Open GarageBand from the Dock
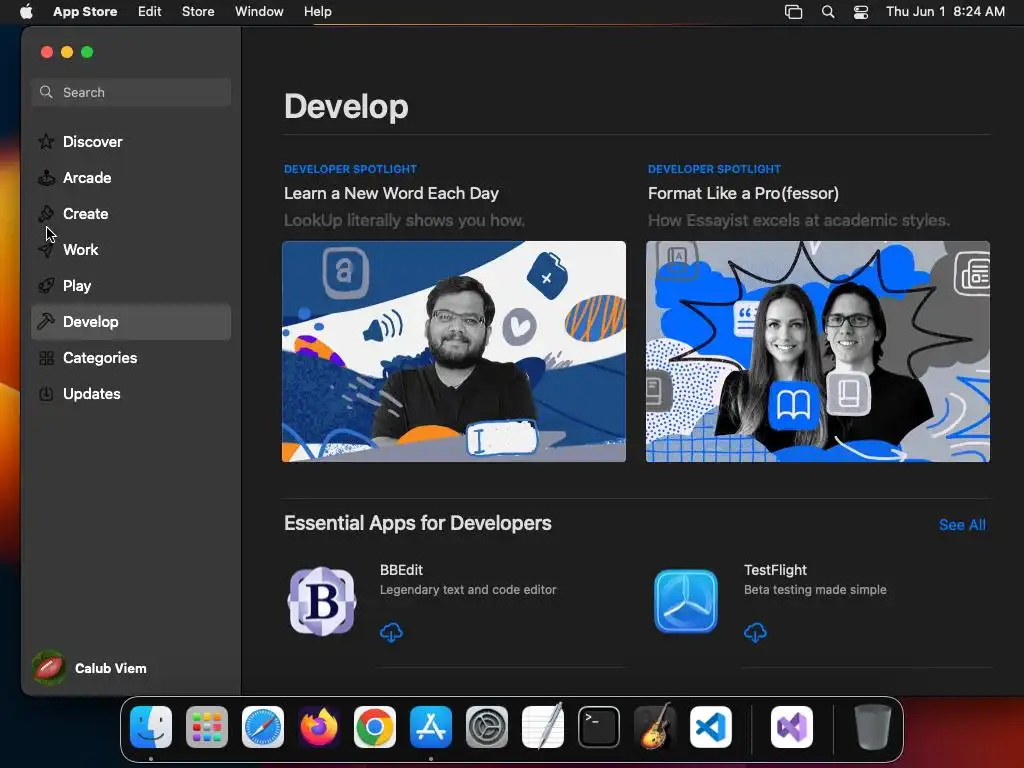Image resolution: width=1024 pixels, height=768 pixels. [655, 727]
